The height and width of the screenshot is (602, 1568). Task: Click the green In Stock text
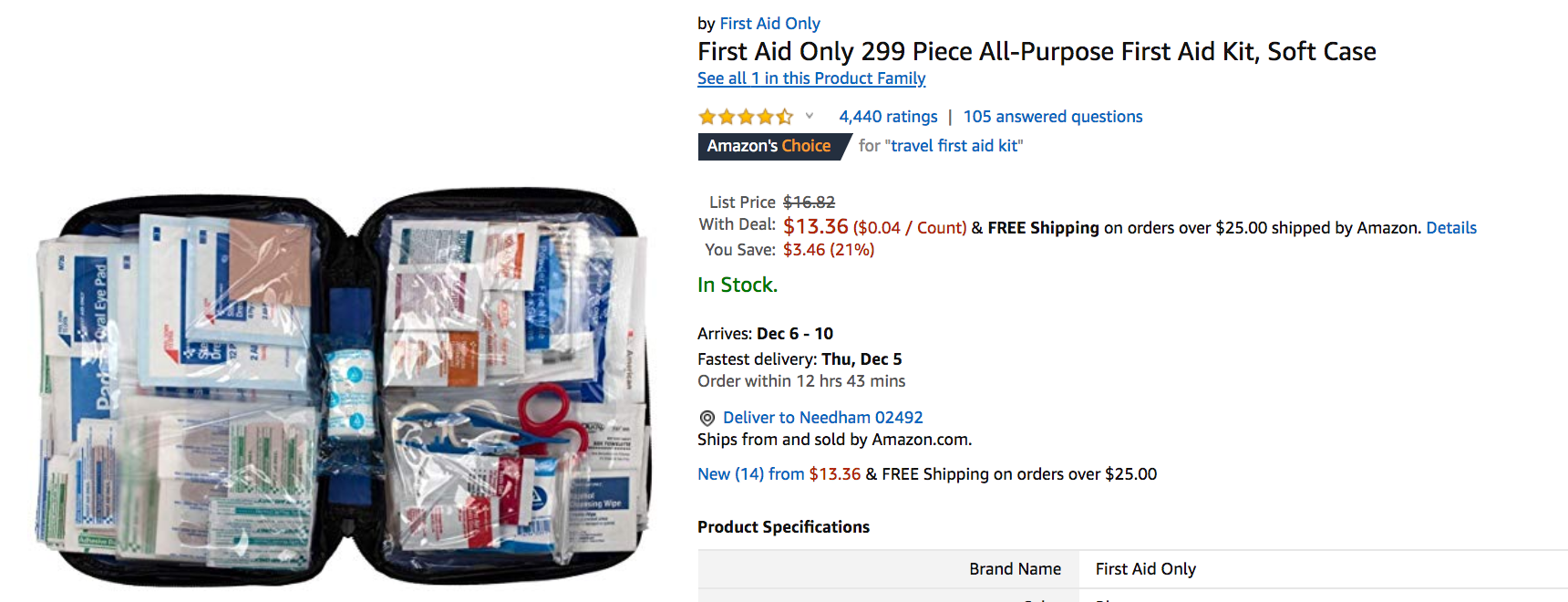(x=737, y=285)
